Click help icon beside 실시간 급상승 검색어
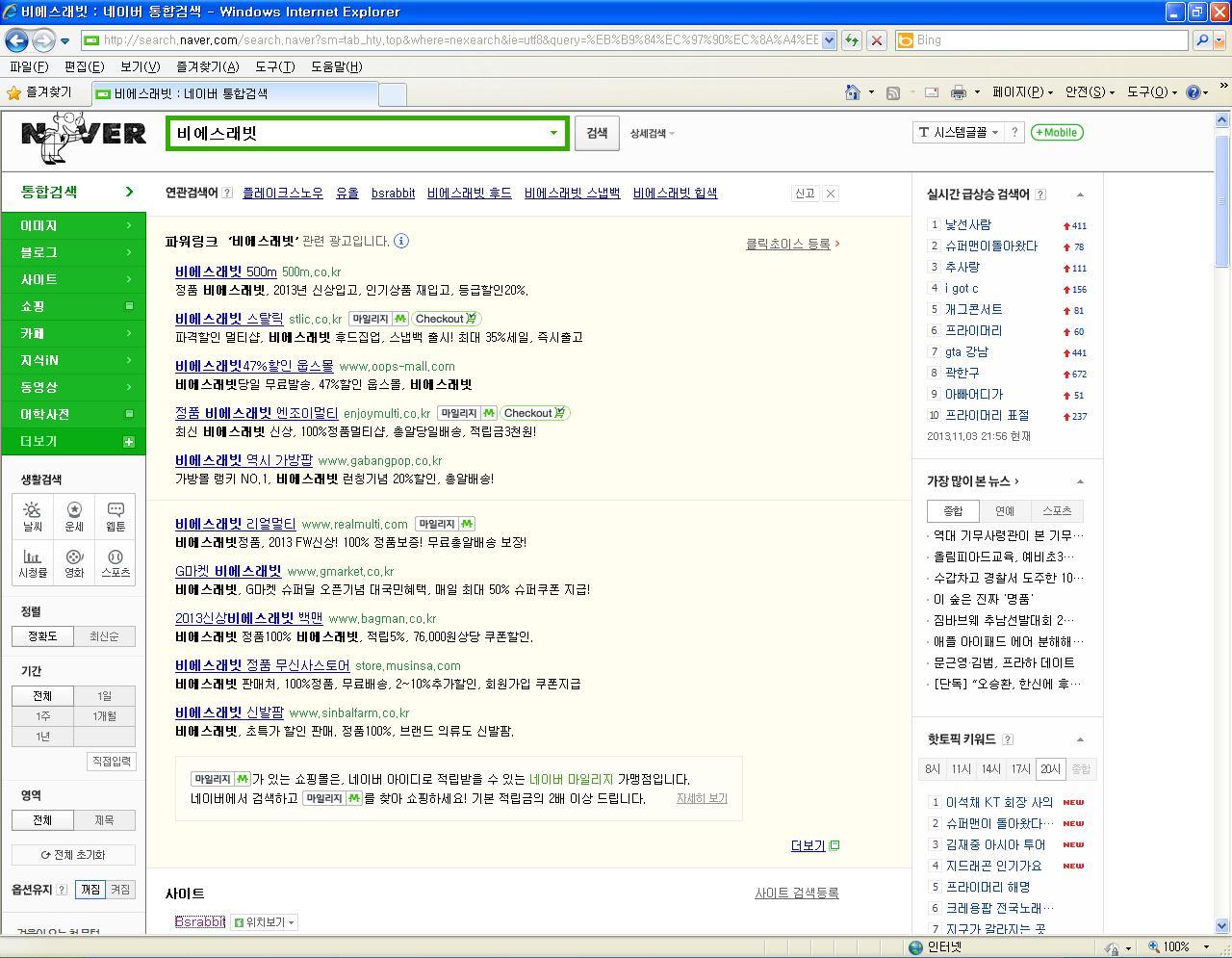This screenshot has height=958, width=1232. coord(1040,194)
